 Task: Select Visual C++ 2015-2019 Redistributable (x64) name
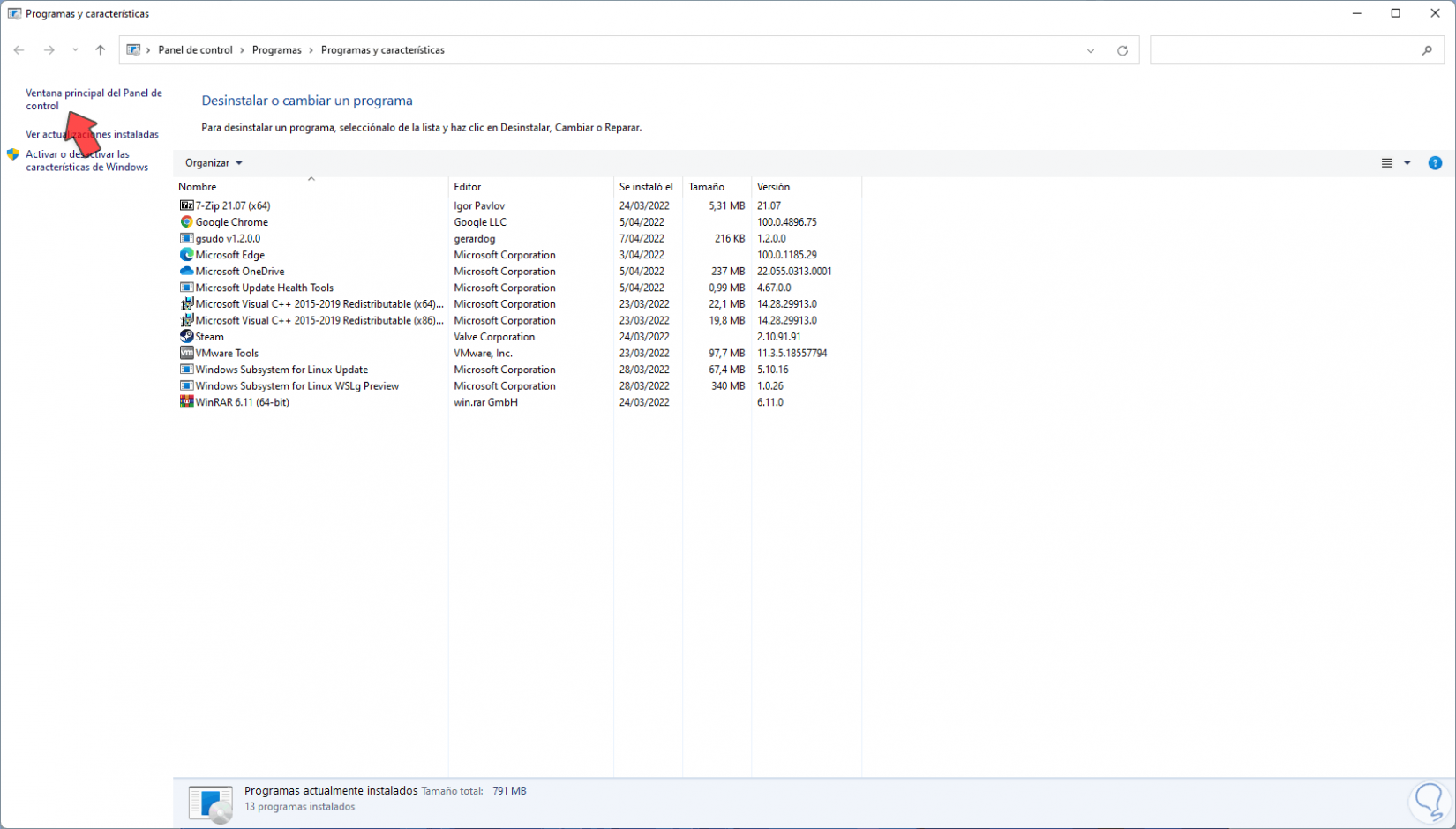319,304
